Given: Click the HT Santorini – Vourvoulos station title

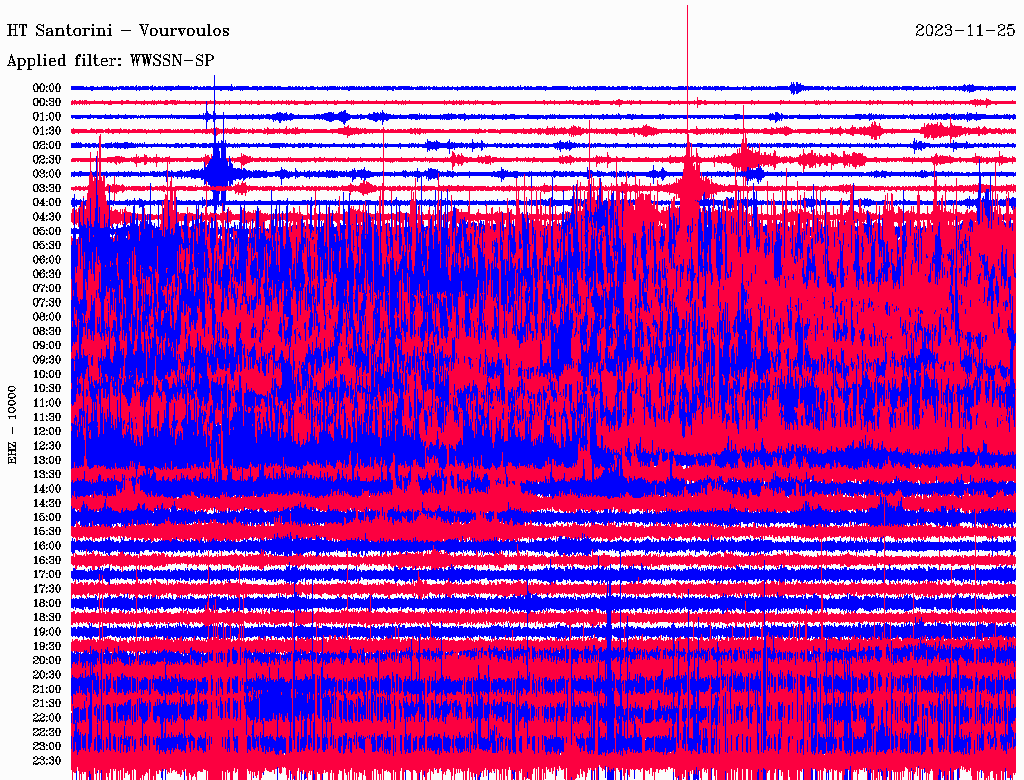Looking at the screenshot, I should tap(118, 31).
